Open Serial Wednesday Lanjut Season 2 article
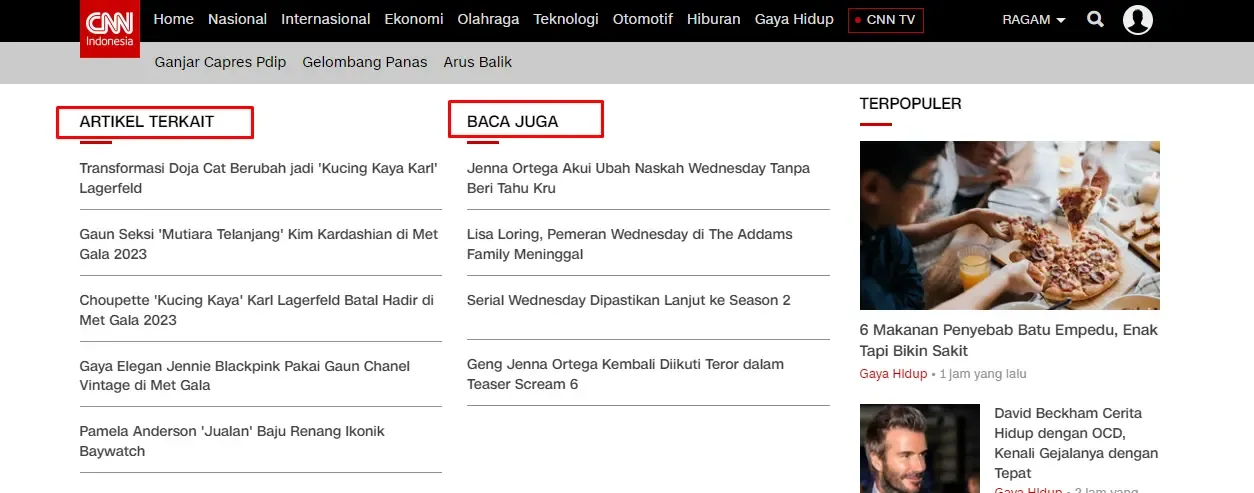Image resolution: width=1254 pixels, height=493 pixels. click(x=629, y=300)
